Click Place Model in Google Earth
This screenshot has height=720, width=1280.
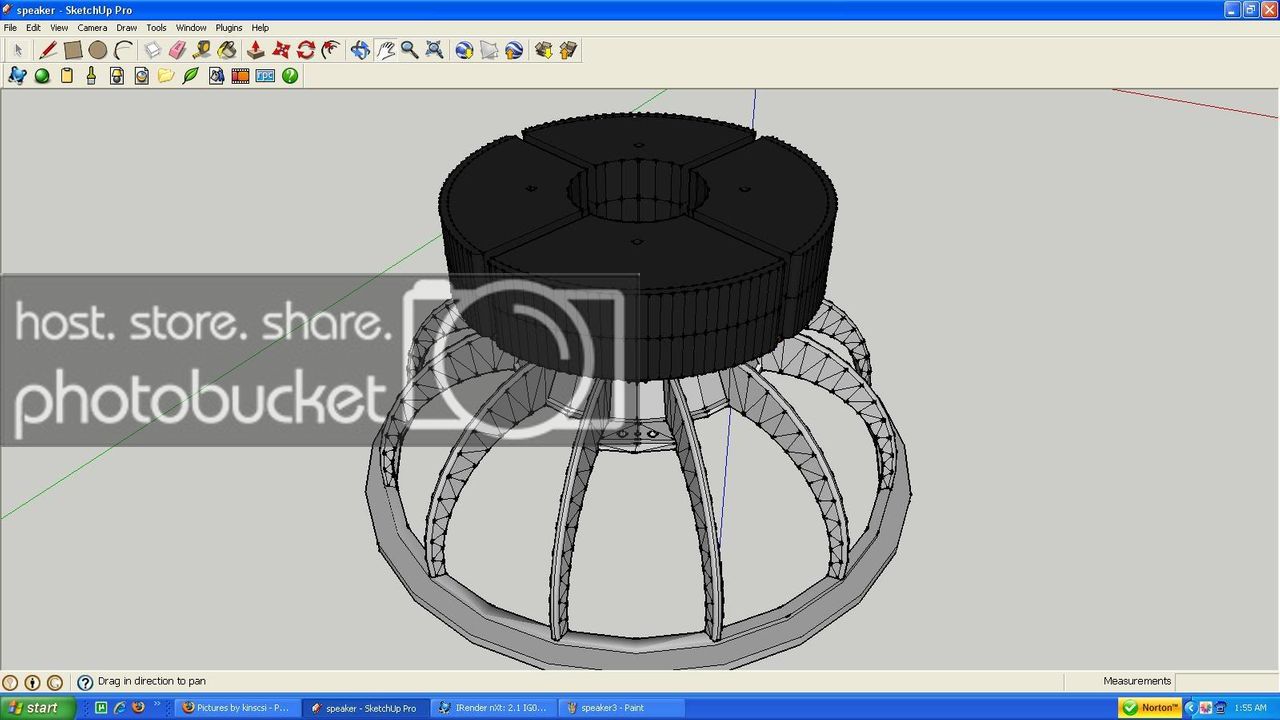coord(514,50)
